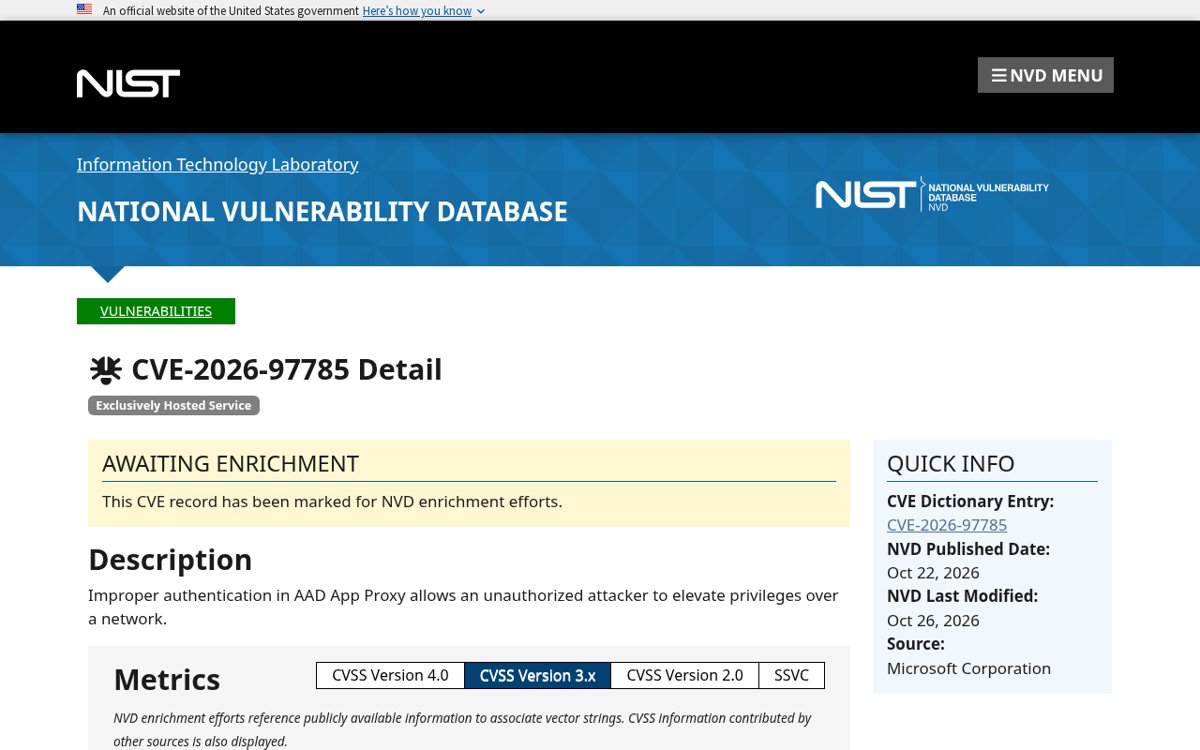Click the published date Oct 22, 2026

coord(933,573)
